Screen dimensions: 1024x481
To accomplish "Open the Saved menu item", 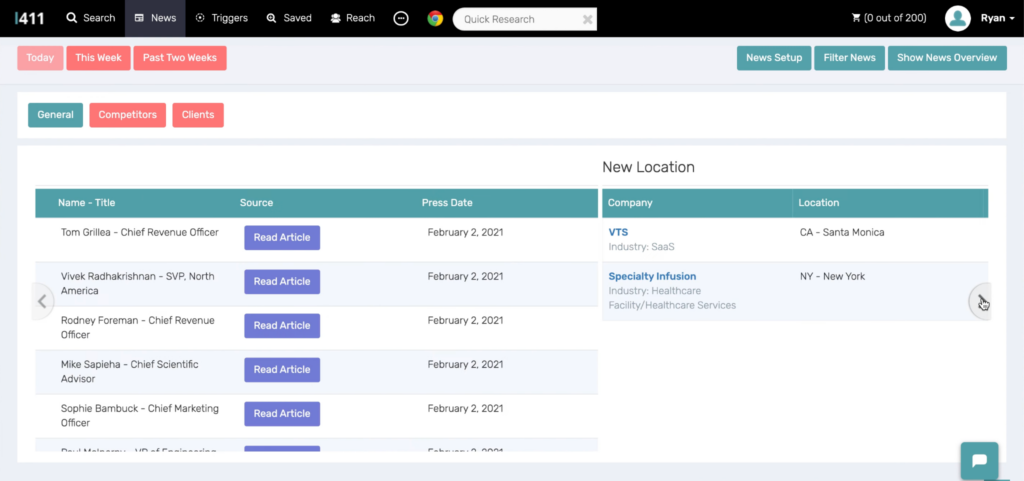I will point(289,18).
